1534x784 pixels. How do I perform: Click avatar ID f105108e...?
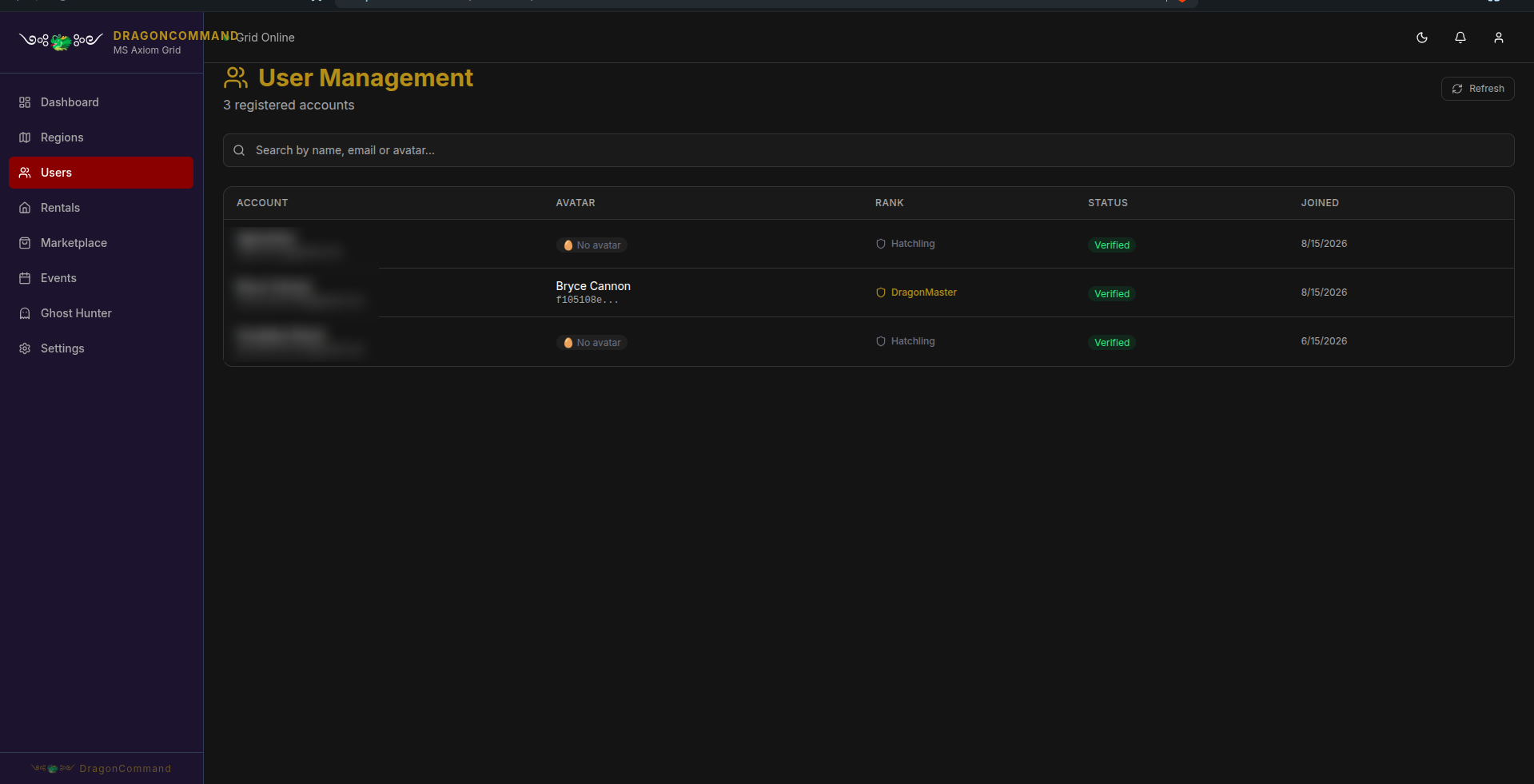587,300
